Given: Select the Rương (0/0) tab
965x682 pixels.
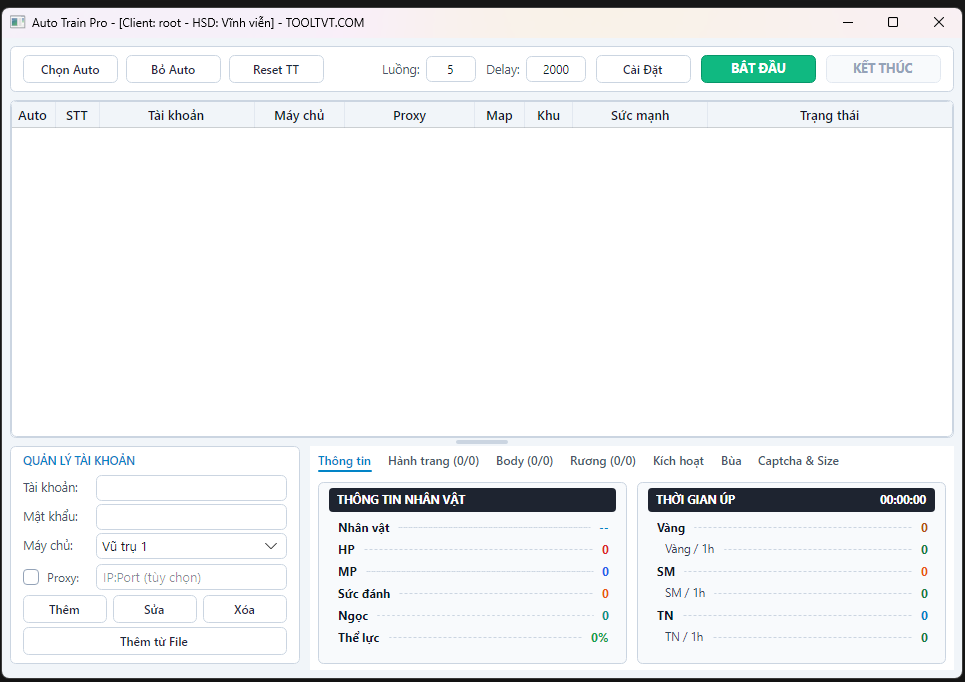Looking at the screenshot, I should pos(603,461).
